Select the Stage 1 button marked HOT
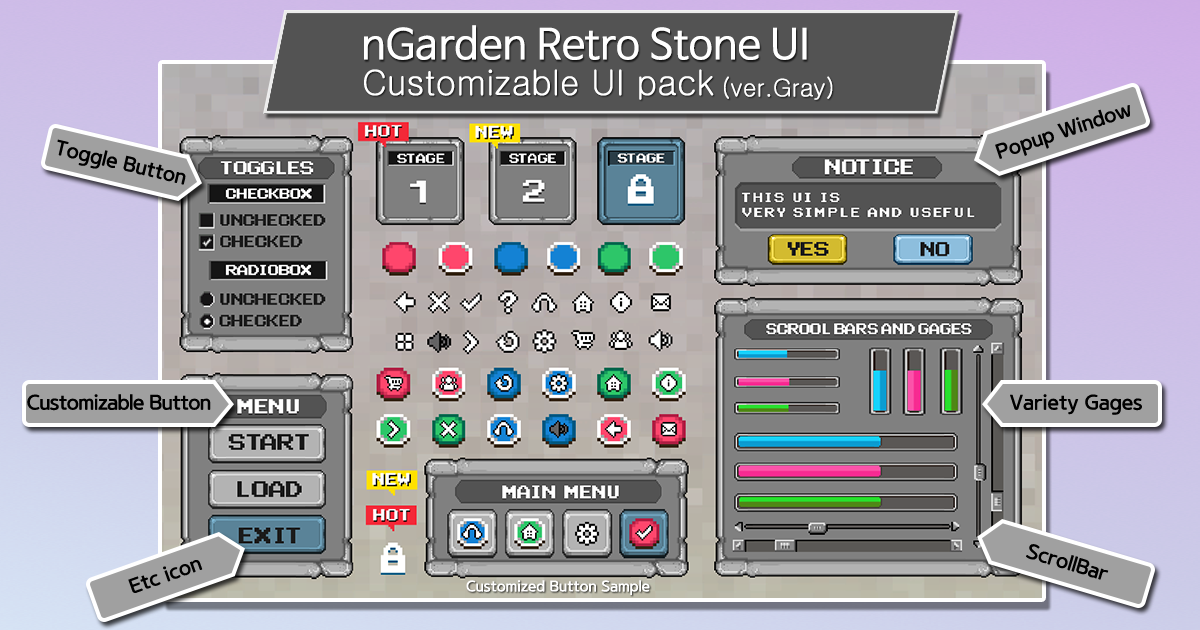Image resolution: width=1200 pixels, height=630 pixels. pos(420,181)
